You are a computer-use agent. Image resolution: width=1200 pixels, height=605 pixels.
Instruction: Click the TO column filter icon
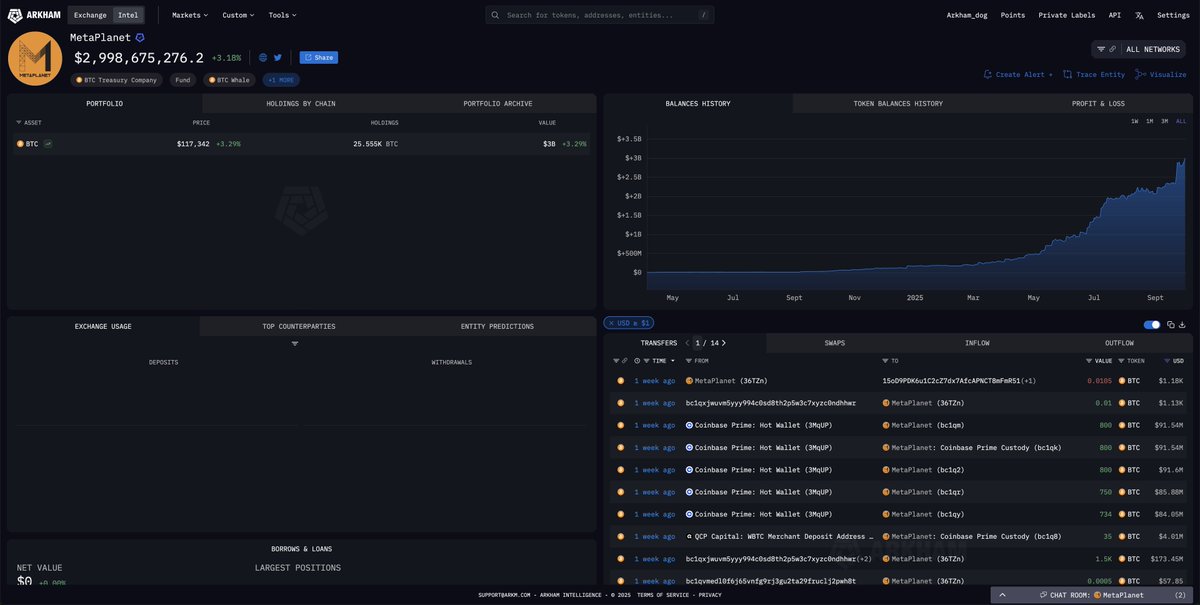(x=884, y=360)
